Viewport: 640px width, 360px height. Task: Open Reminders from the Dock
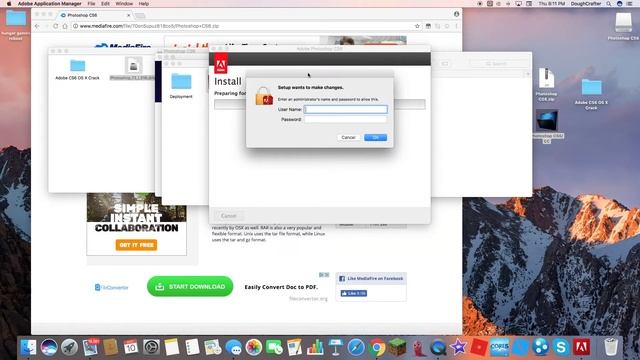pyautogui.click(x=192, y=347)
